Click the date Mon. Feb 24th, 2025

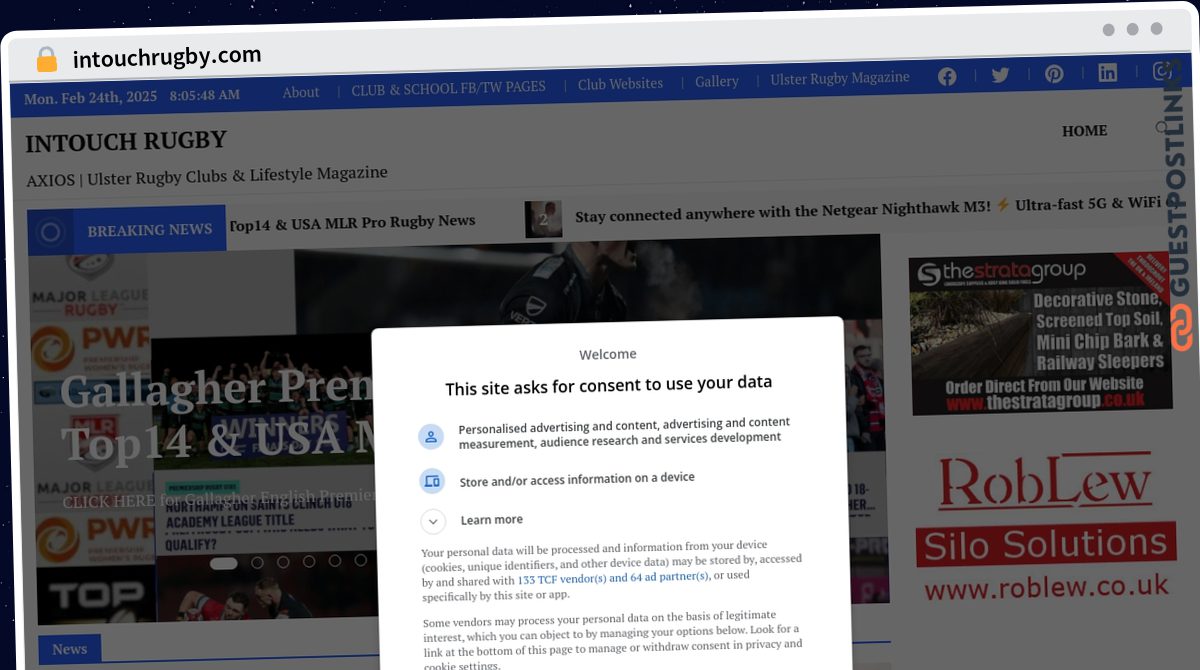[x=91, y=98]
